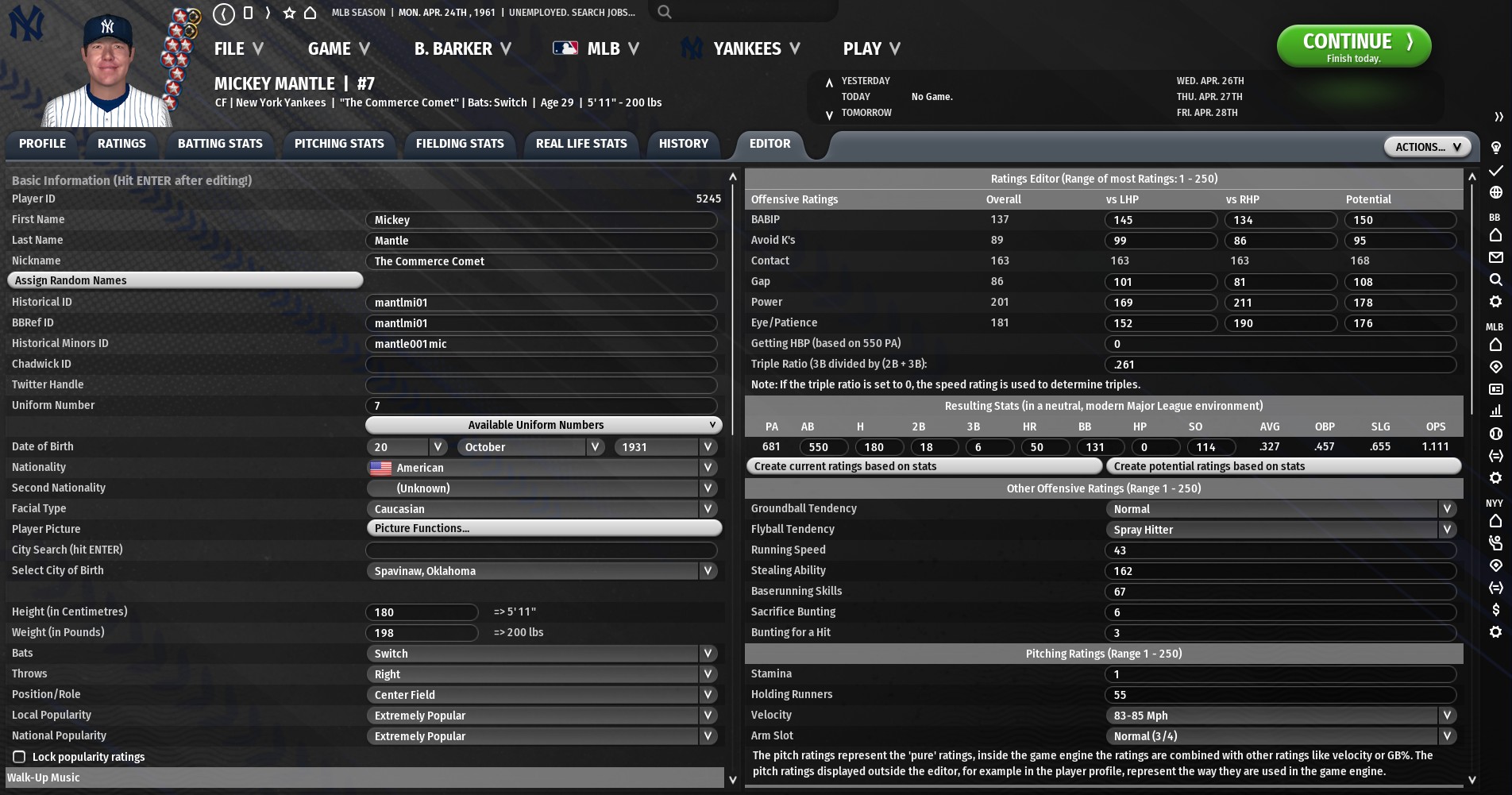
Task: Toggle Lock popularity ratings checkbox
Action: [19, 757]
